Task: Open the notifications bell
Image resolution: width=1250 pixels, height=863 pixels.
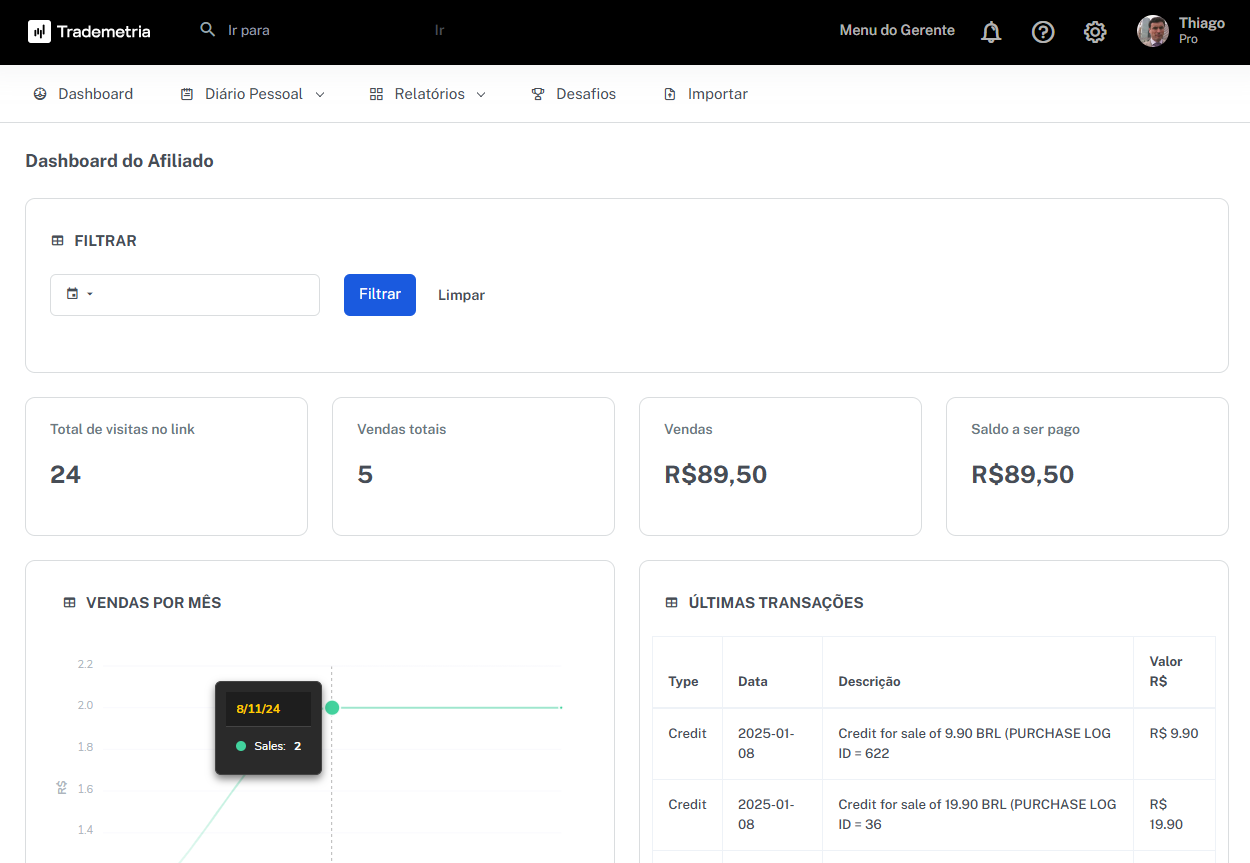Action: pos(991,32)
